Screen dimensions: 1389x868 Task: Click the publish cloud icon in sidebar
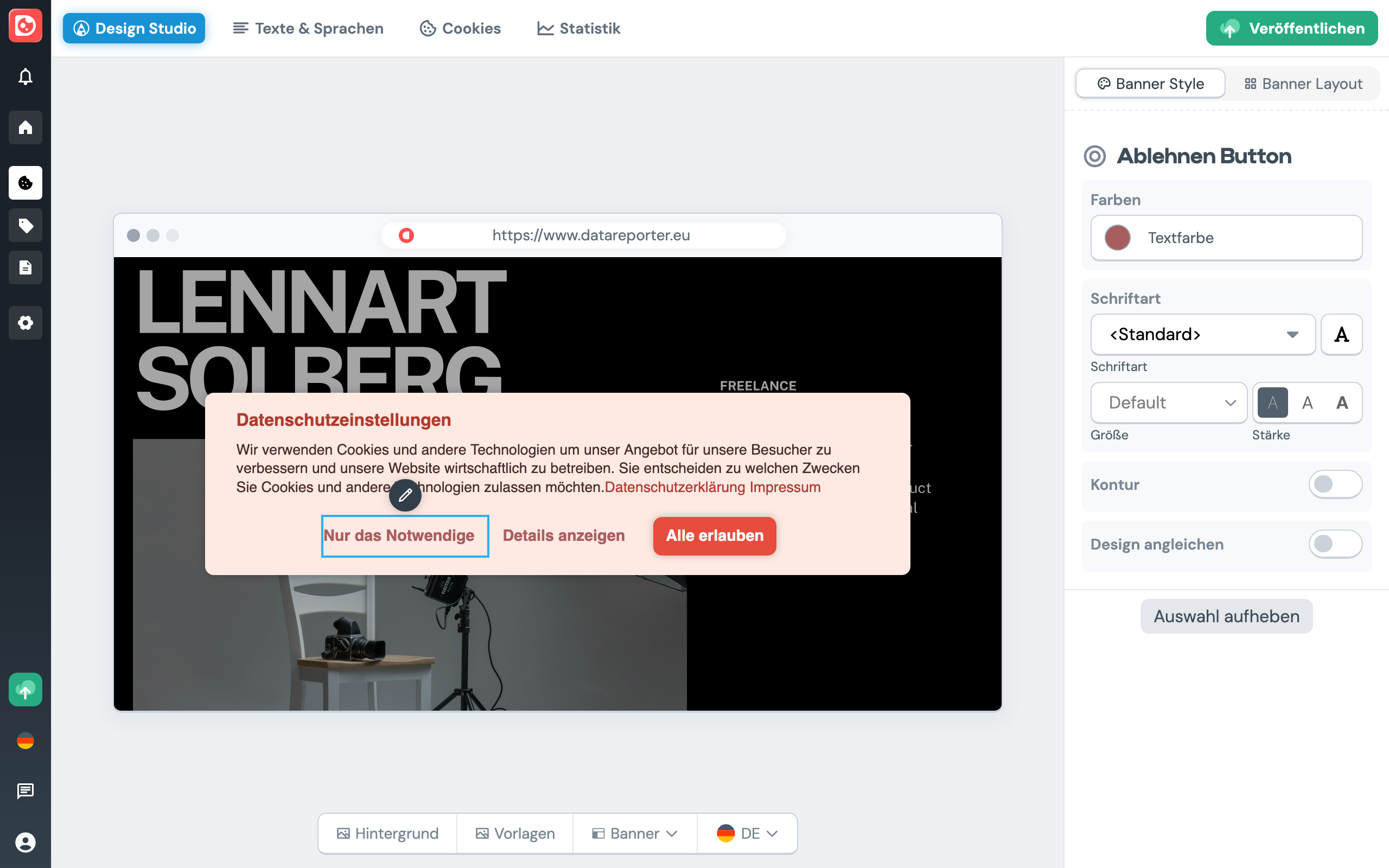(x=26, y=690)
